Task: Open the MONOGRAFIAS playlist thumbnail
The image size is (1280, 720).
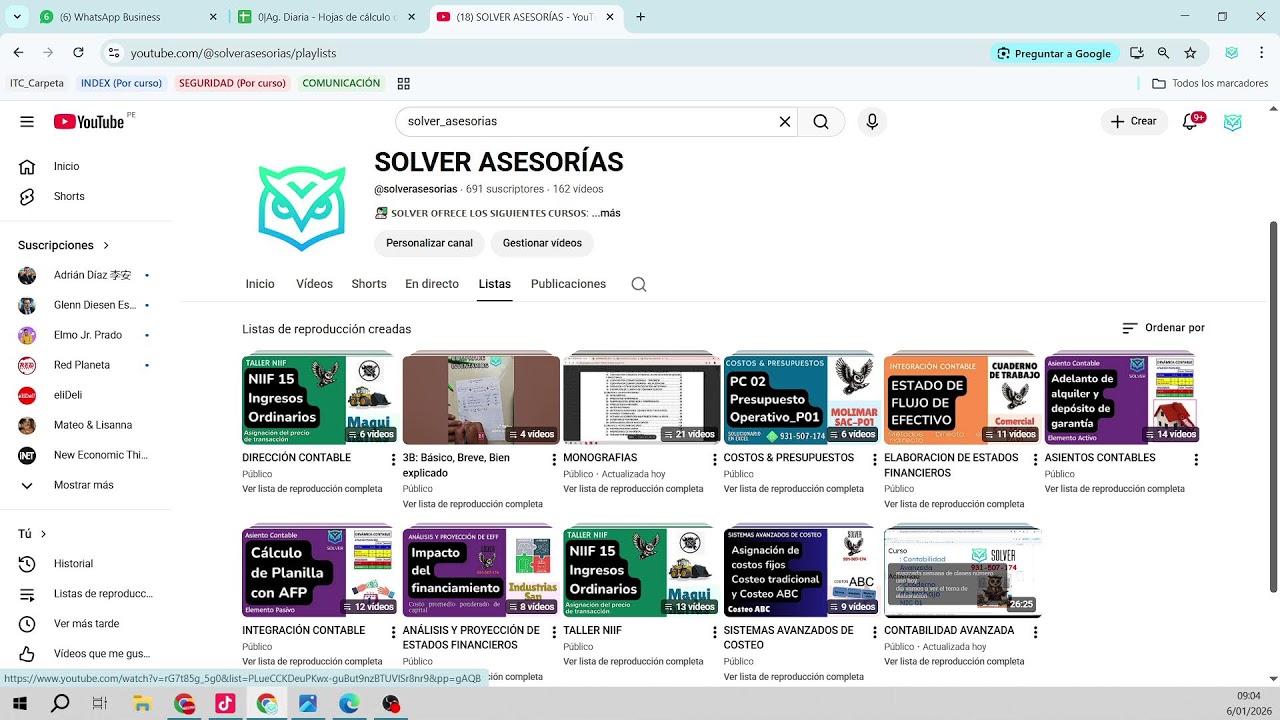Action: tap(642, 399)
